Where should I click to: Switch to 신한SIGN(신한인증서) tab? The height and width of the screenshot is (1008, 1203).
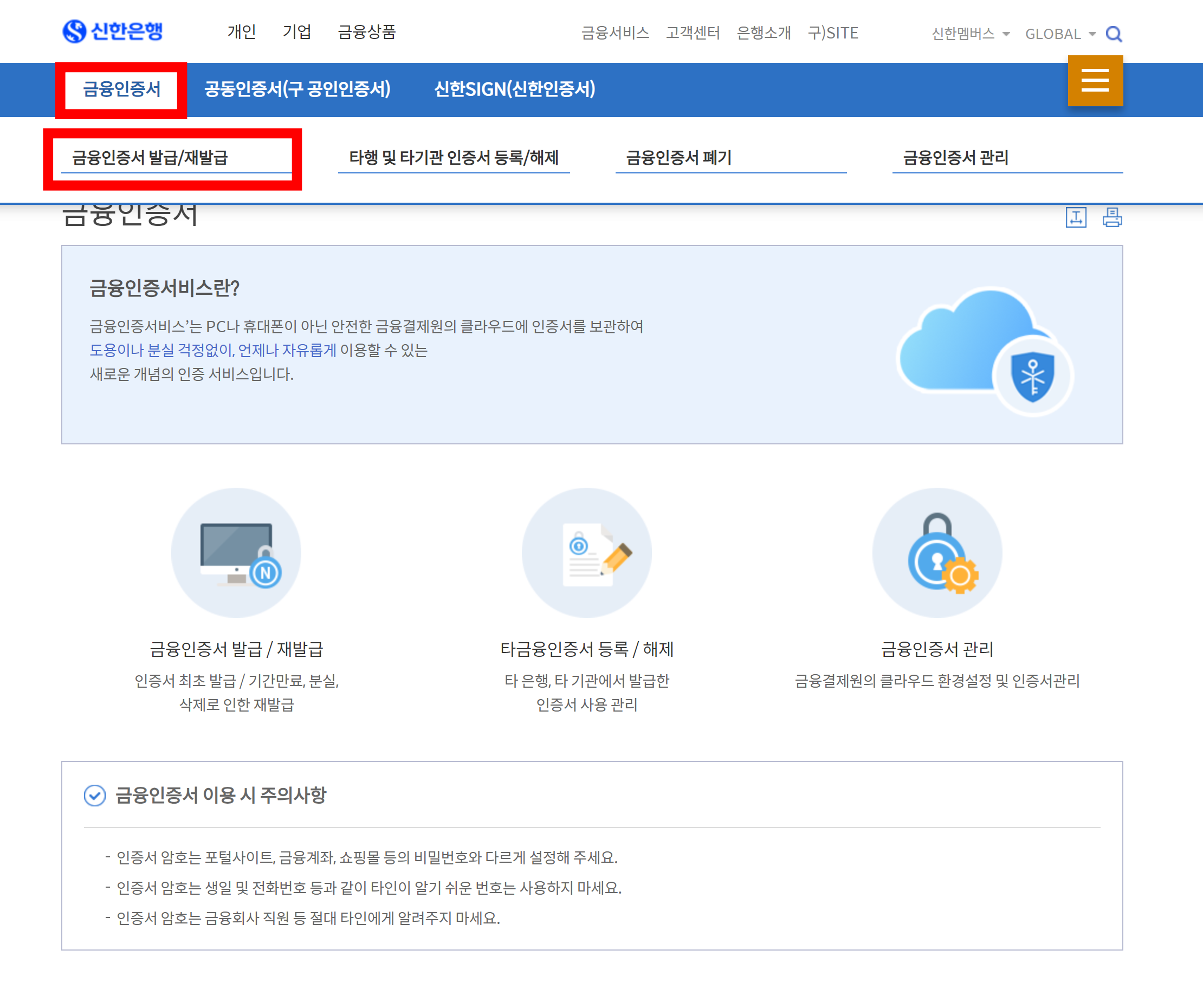514,89
